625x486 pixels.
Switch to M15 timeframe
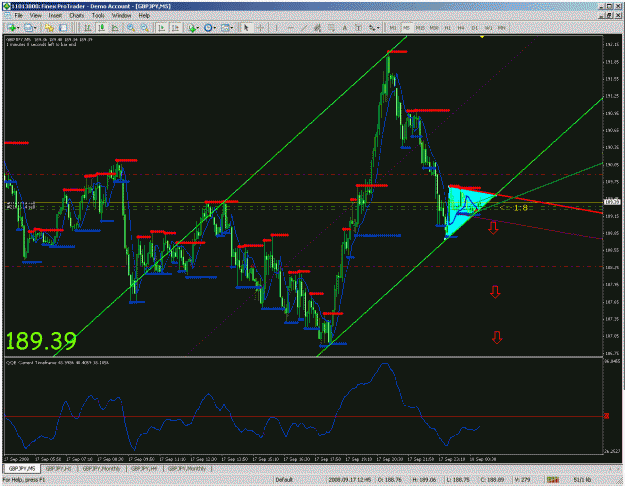(420, 28)
